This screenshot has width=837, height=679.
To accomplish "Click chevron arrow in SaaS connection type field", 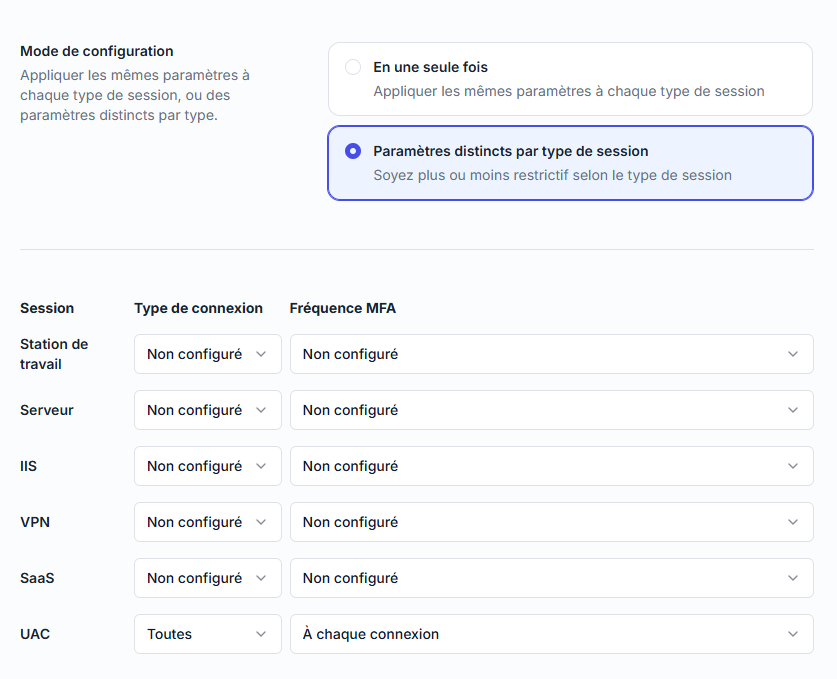I will tap(261, 578).
